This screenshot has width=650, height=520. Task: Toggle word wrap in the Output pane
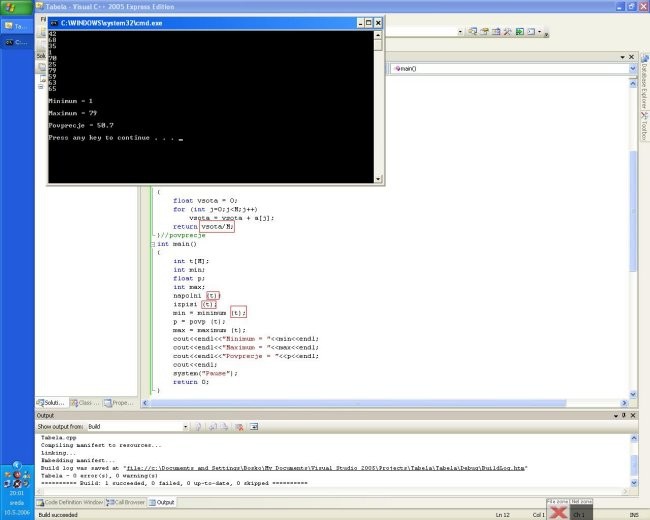[x=254, y=426]
